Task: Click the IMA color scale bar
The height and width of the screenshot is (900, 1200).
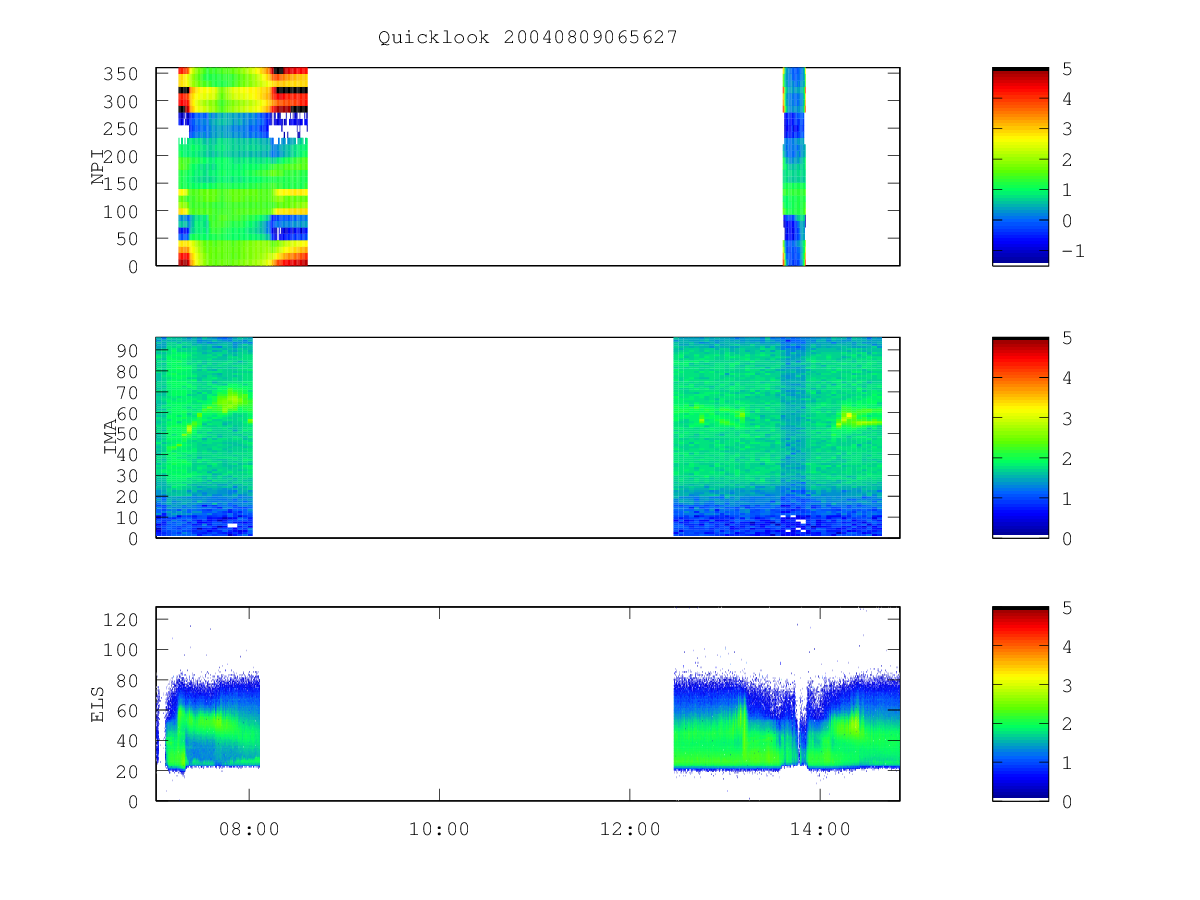Action: [x=1020, y=438]
